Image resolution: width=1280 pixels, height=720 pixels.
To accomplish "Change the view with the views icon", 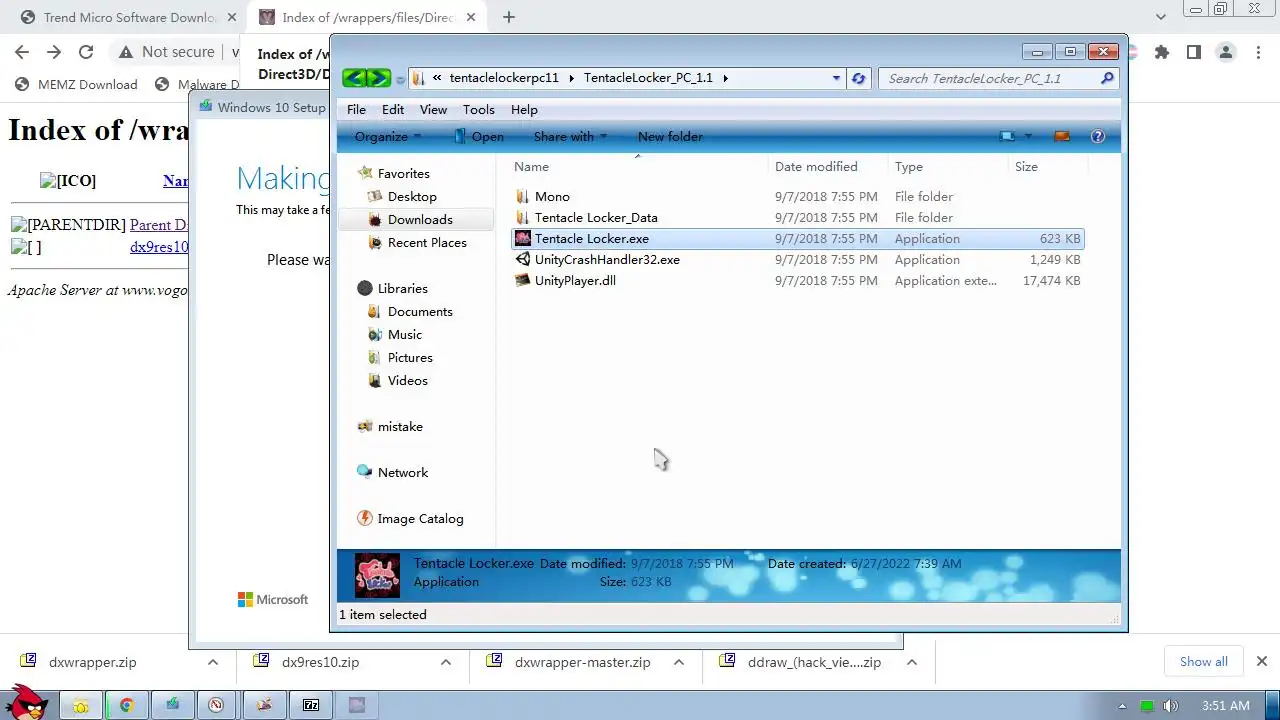I will click(1008, 137).
